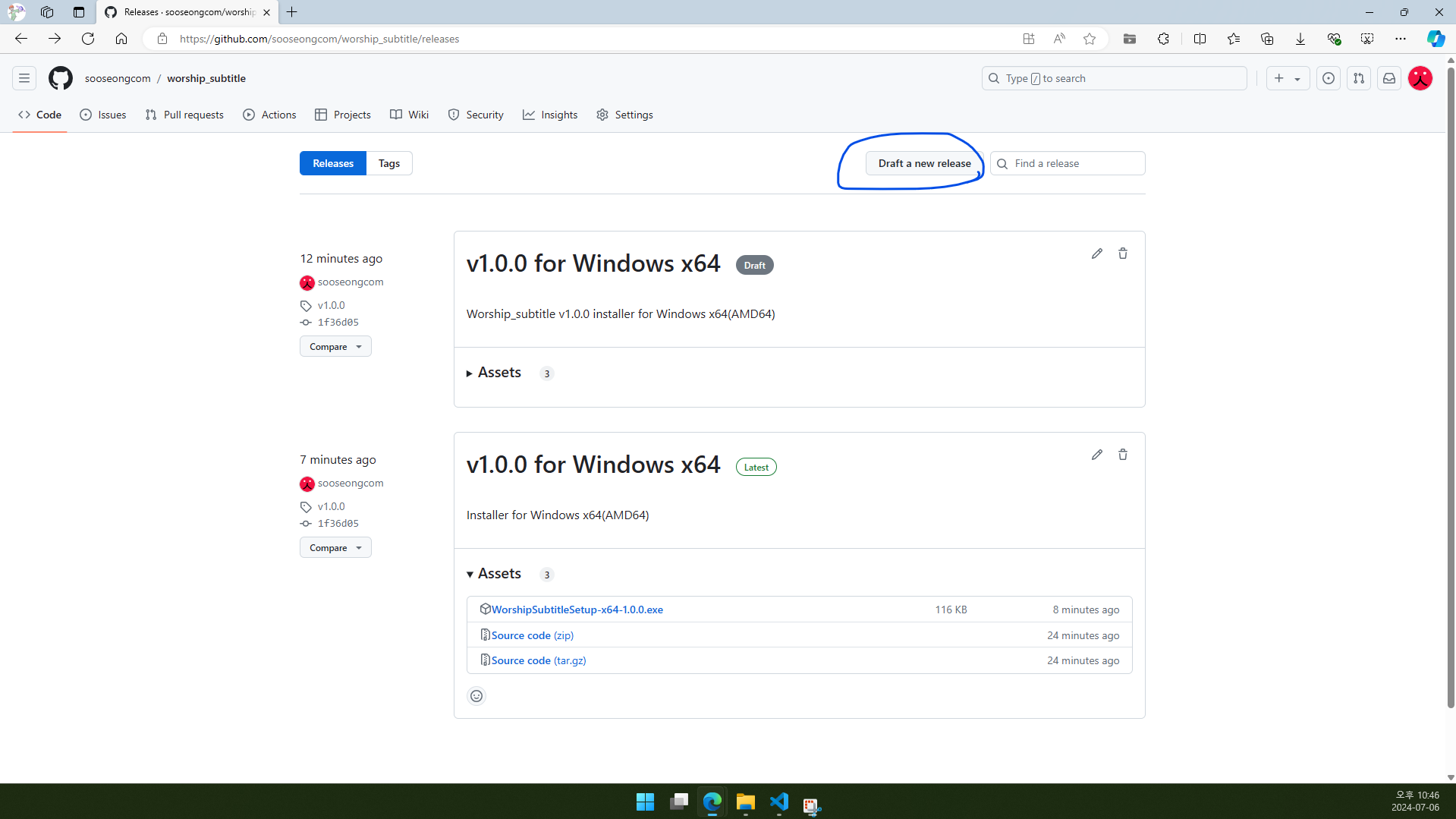Click Draft a new release button
The height and width of the screenshot is (819, 1456).
(x=924, y=163)
